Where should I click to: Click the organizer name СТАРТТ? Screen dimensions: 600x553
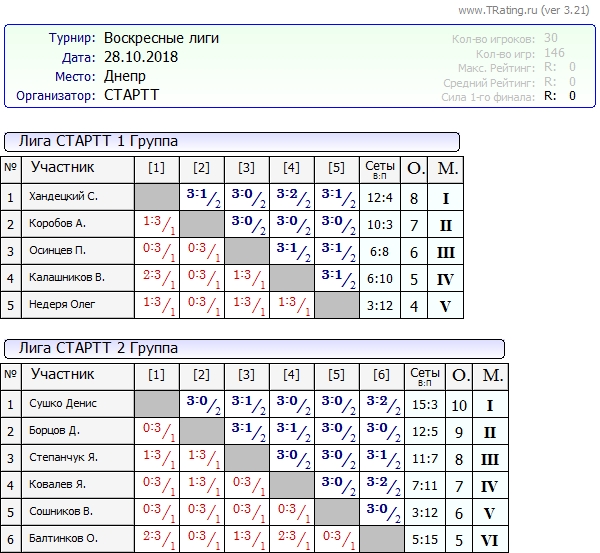point(131,95)
